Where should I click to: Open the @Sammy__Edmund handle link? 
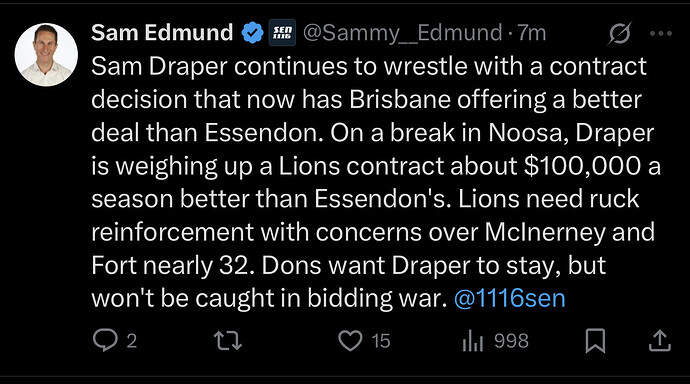pos(402,33)
